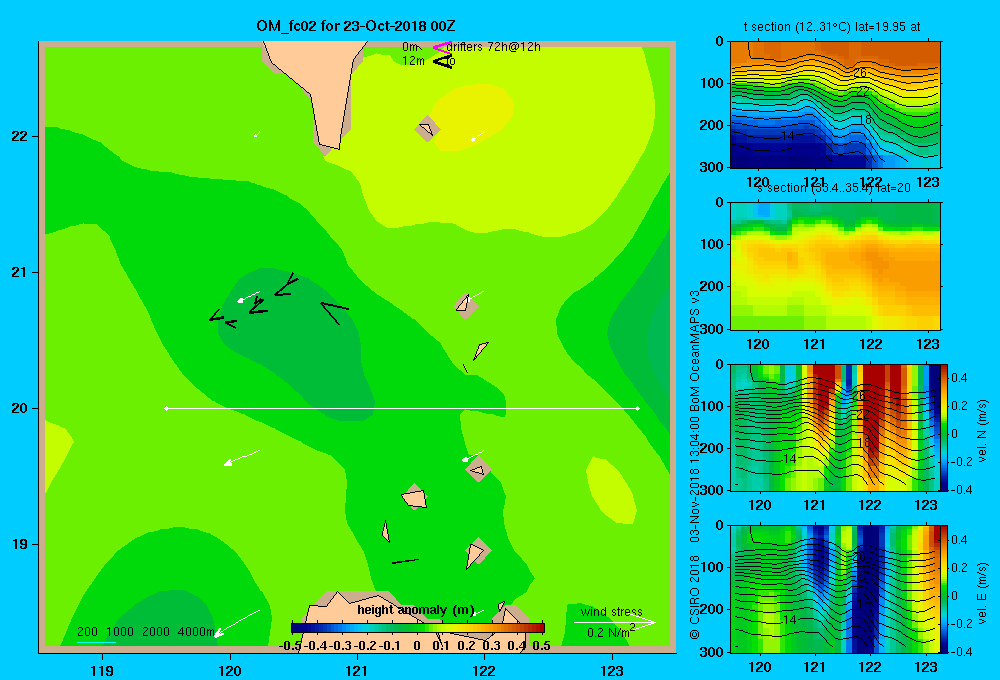Click the dark blue -0.5 end of height anomaly colorbar

click(296, 628)
